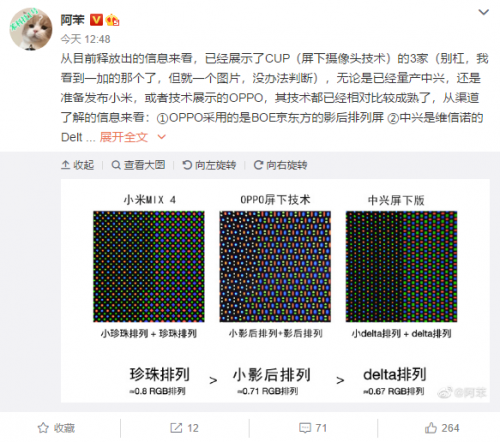Screen dimensions: 500x442
Task: Open the post options chevron menu
Action: click(483, 12)
